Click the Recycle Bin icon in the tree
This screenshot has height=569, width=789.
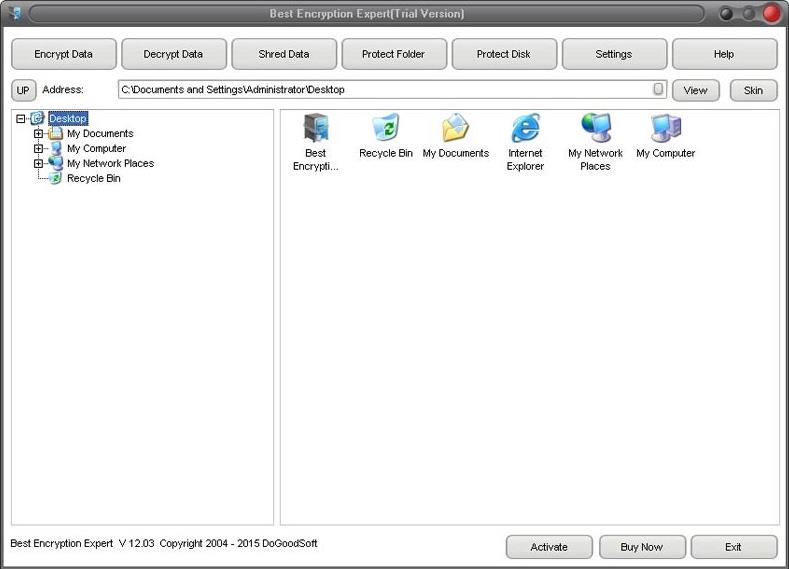[x=55, y=178]
